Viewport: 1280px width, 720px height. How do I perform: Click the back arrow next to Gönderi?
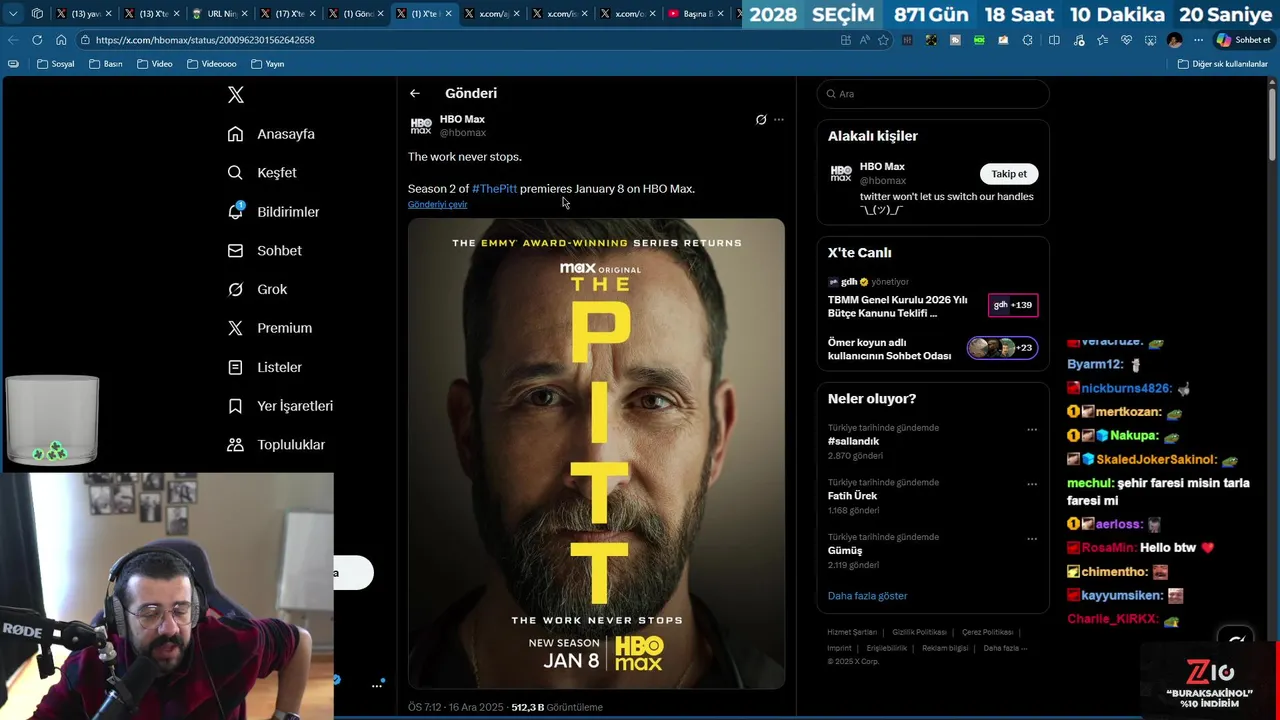[x=415, y=93]
